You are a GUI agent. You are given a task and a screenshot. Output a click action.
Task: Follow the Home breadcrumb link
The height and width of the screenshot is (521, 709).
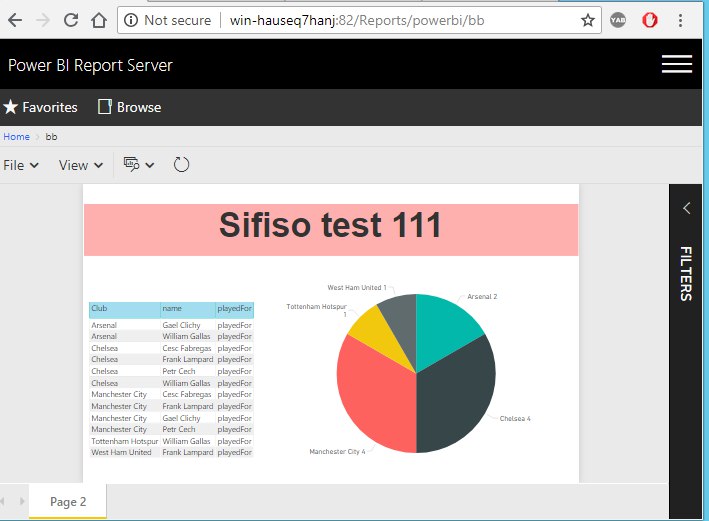point(16,137)
